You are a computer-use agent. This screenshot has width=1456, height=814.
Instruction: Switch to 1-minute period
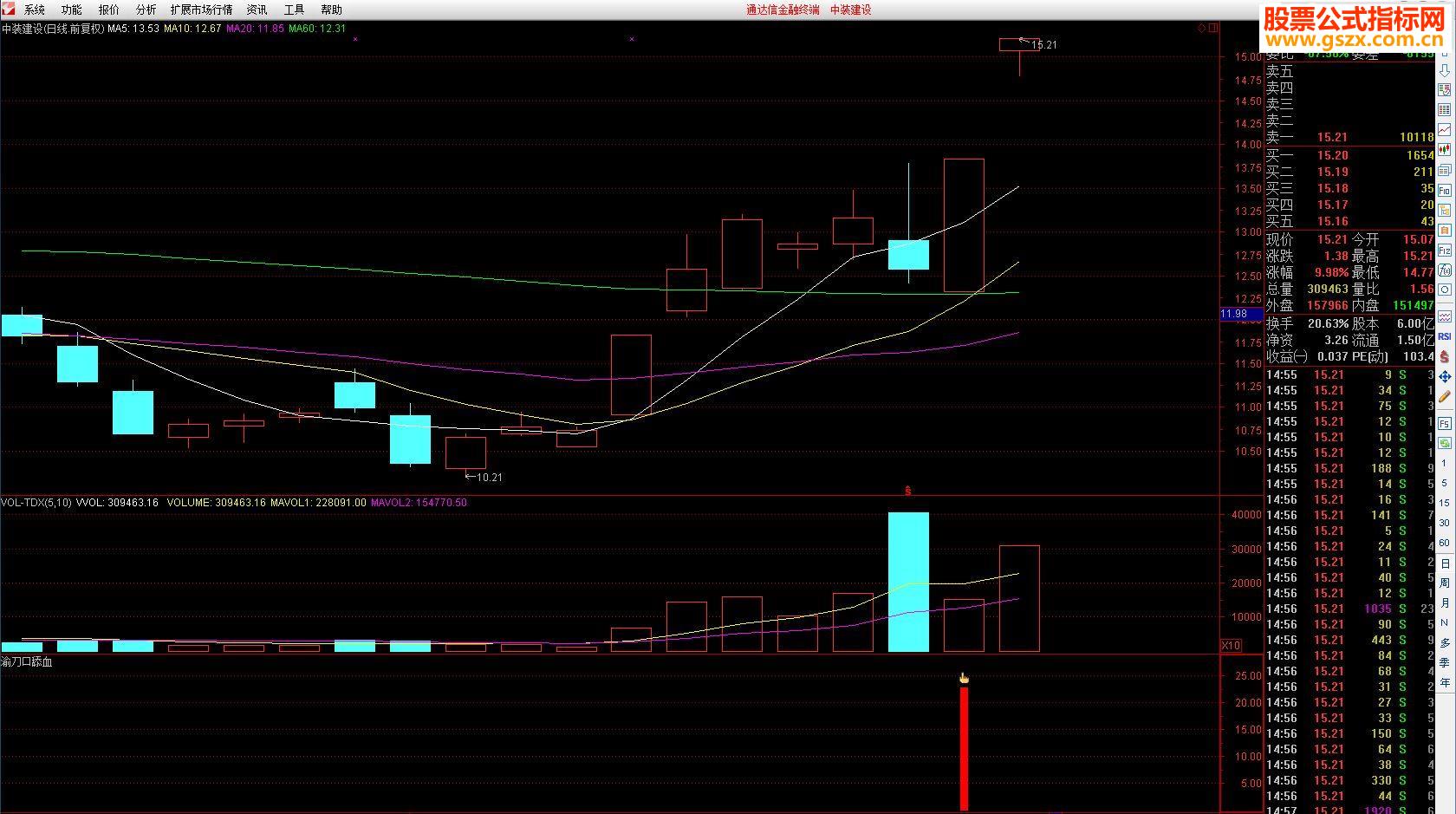click(x=1445, y=464)
